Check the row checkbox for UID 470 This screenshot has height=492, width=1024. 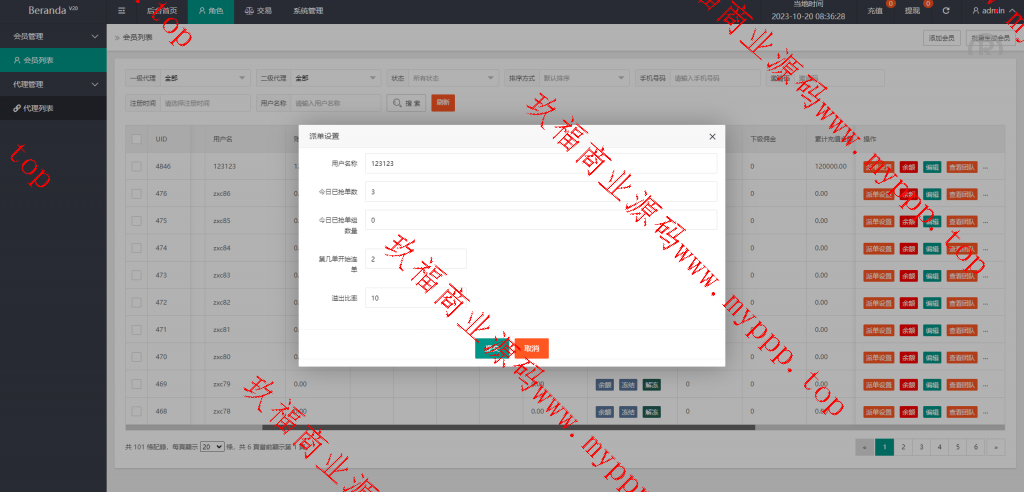[136, 356]
